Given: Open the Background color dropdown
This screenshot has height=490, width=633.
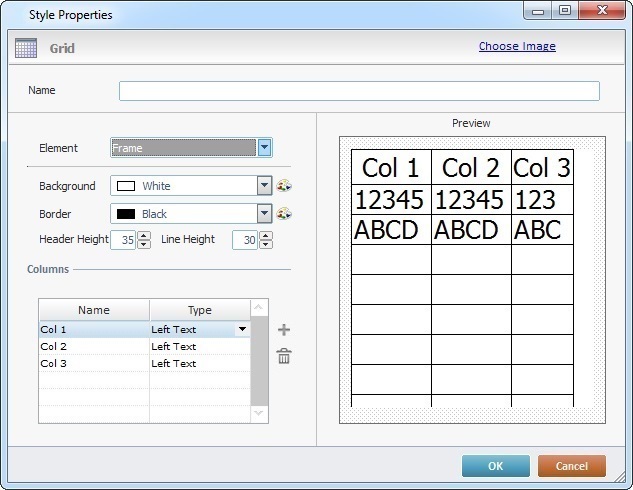Looking at the screenshot, I should (264, 186).
